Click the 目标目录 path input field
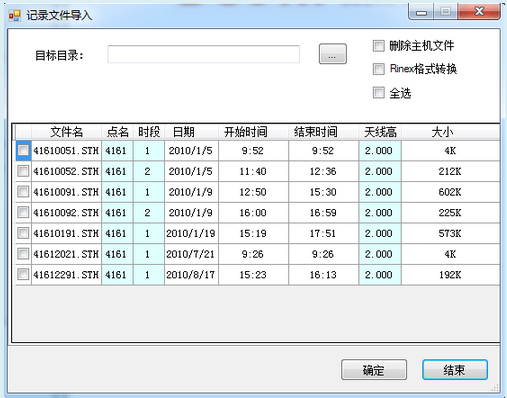Viewport: 507px width, 398px height. pos(203,54)
